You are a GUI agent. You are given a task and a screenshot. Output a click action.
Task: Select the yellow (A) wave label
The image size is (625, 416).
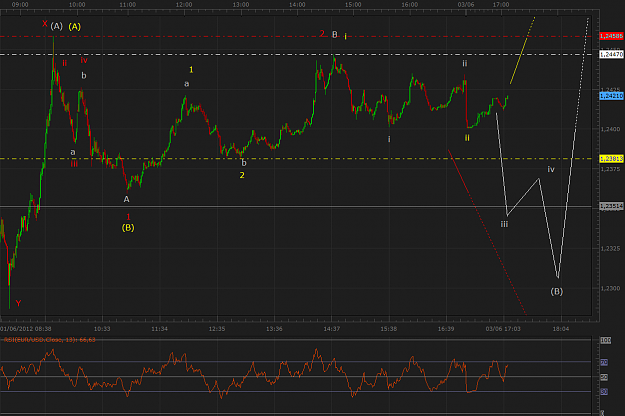point(75,27)
